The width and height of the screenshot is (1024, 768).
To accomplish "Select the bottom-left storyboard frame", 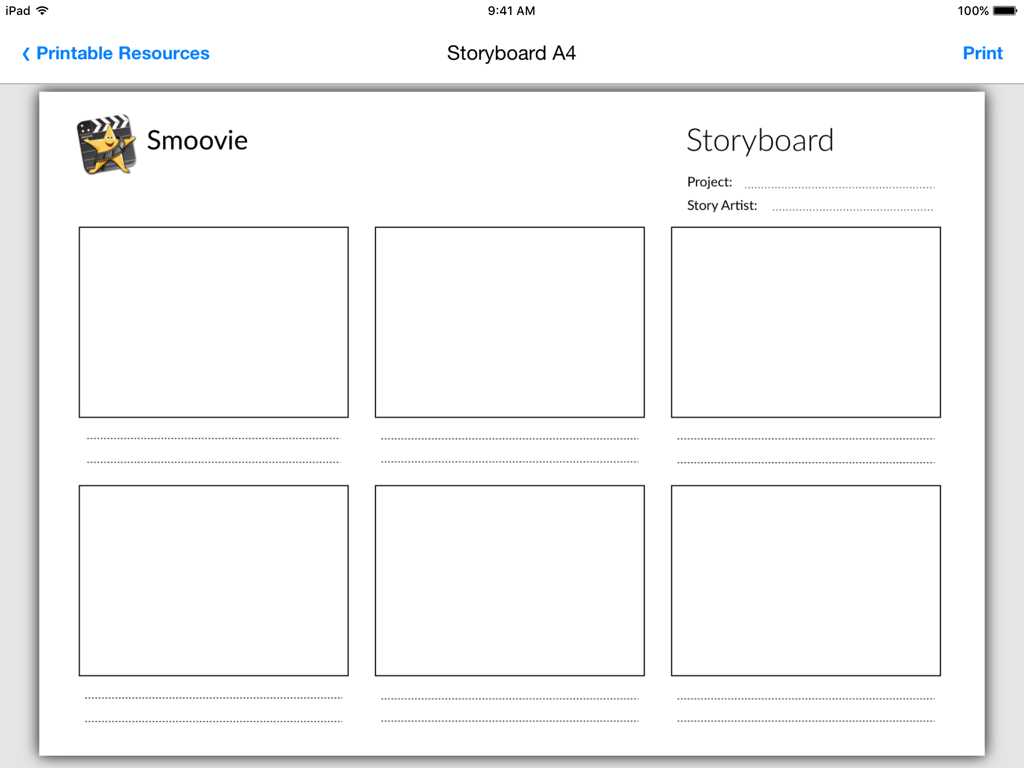I will 213,580.
